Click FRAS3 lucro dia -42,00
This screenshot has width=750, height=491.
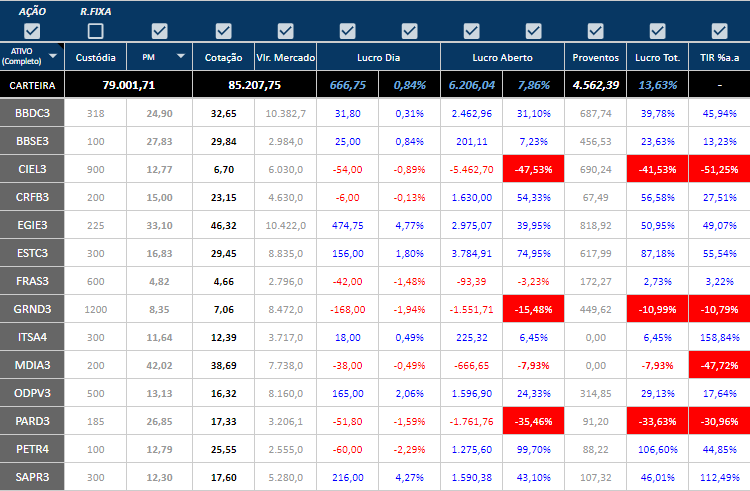(348, 281)
